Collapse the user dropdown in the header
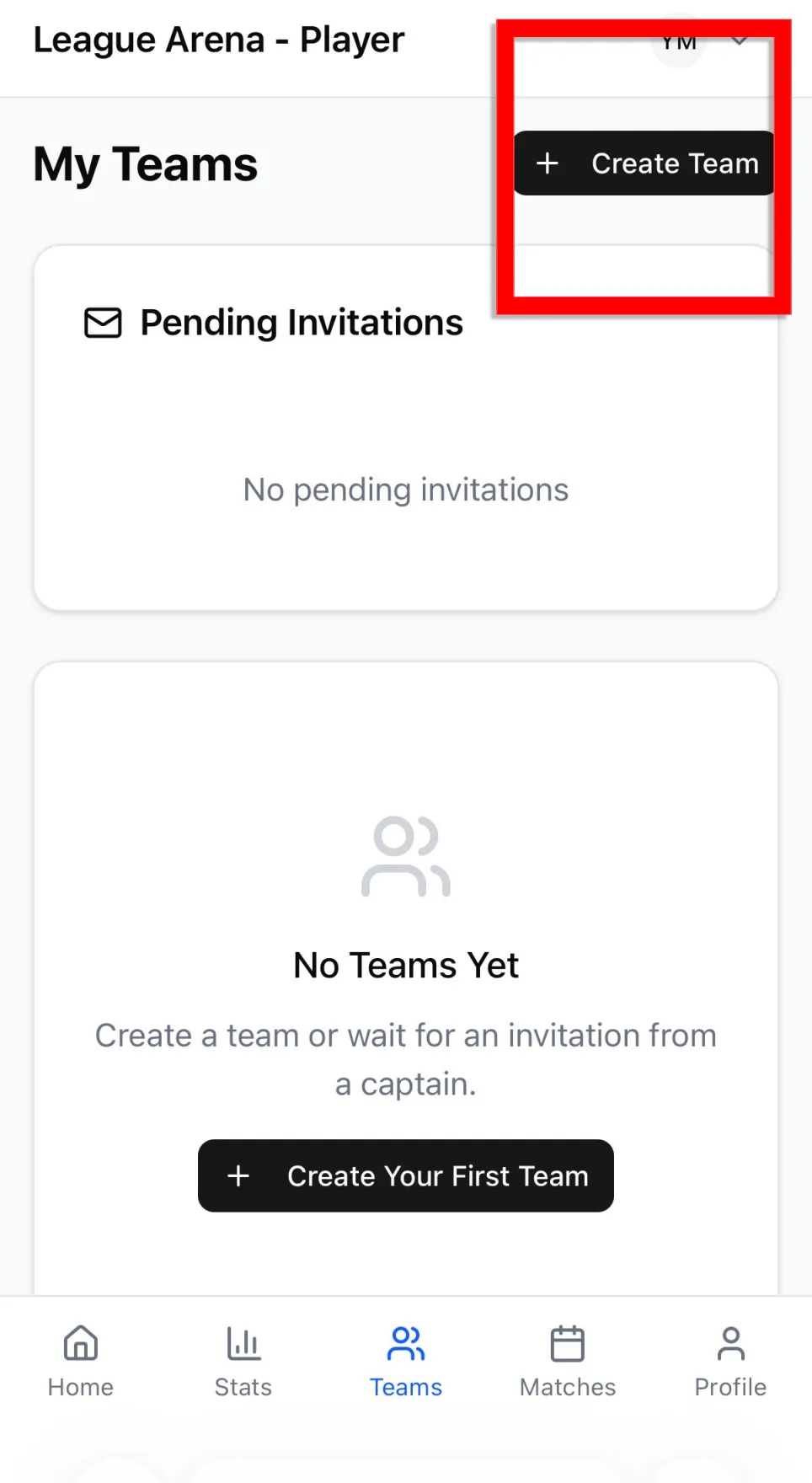 click(739, 40)
